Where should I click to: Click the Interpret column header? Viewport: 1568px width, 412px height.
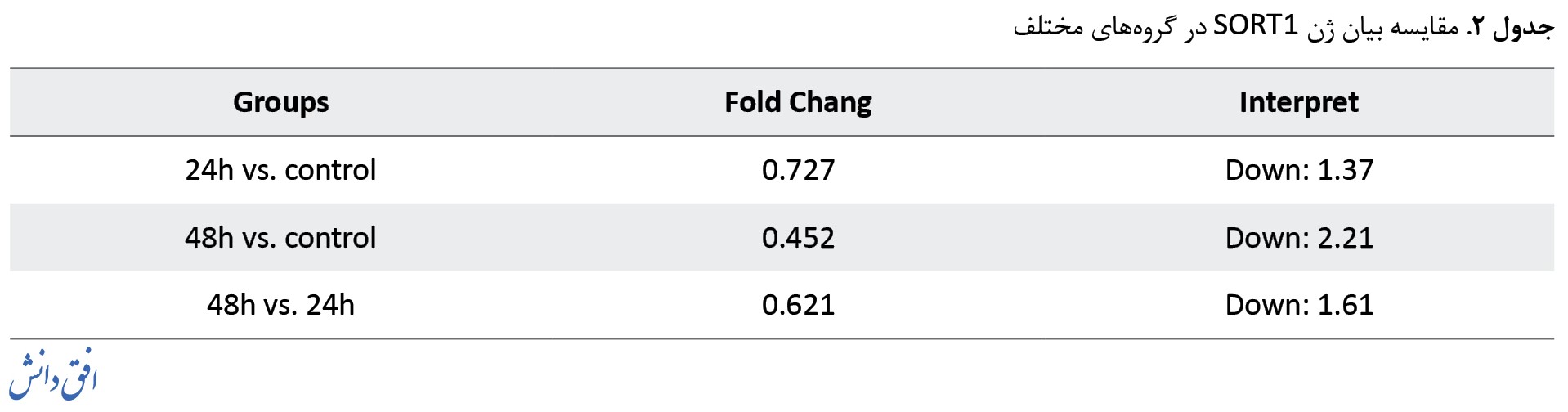(1298, 102)
